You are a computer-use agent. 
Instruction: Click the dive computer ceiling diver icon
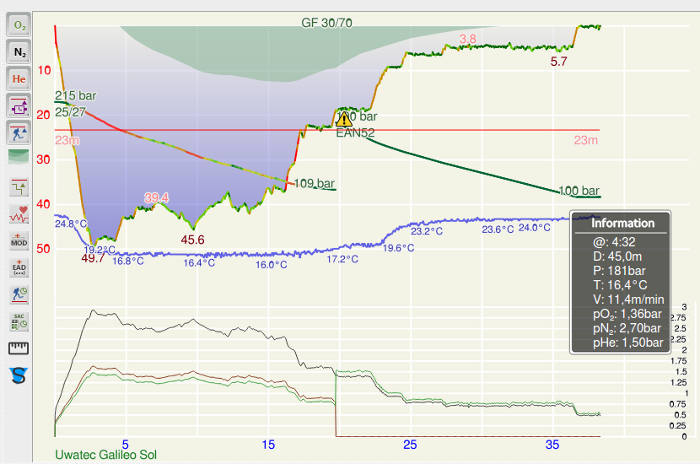point(19,131)
